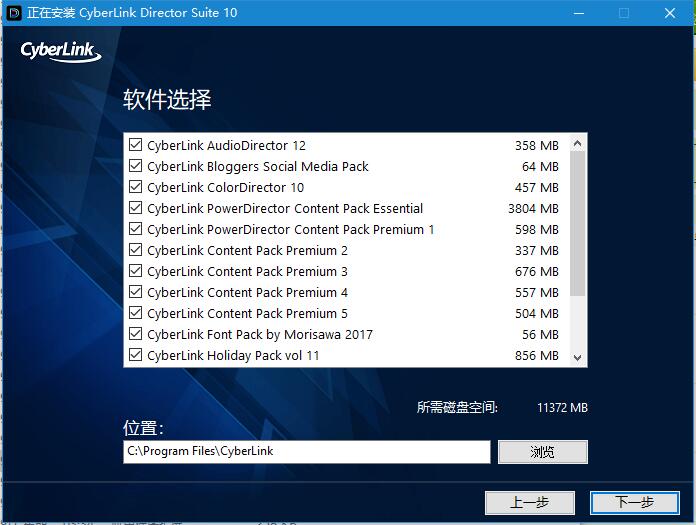Uncheck Content Pack Premium 5 checkbox
696x525 pixels.
pyautogui.click(x=135, y=313)
